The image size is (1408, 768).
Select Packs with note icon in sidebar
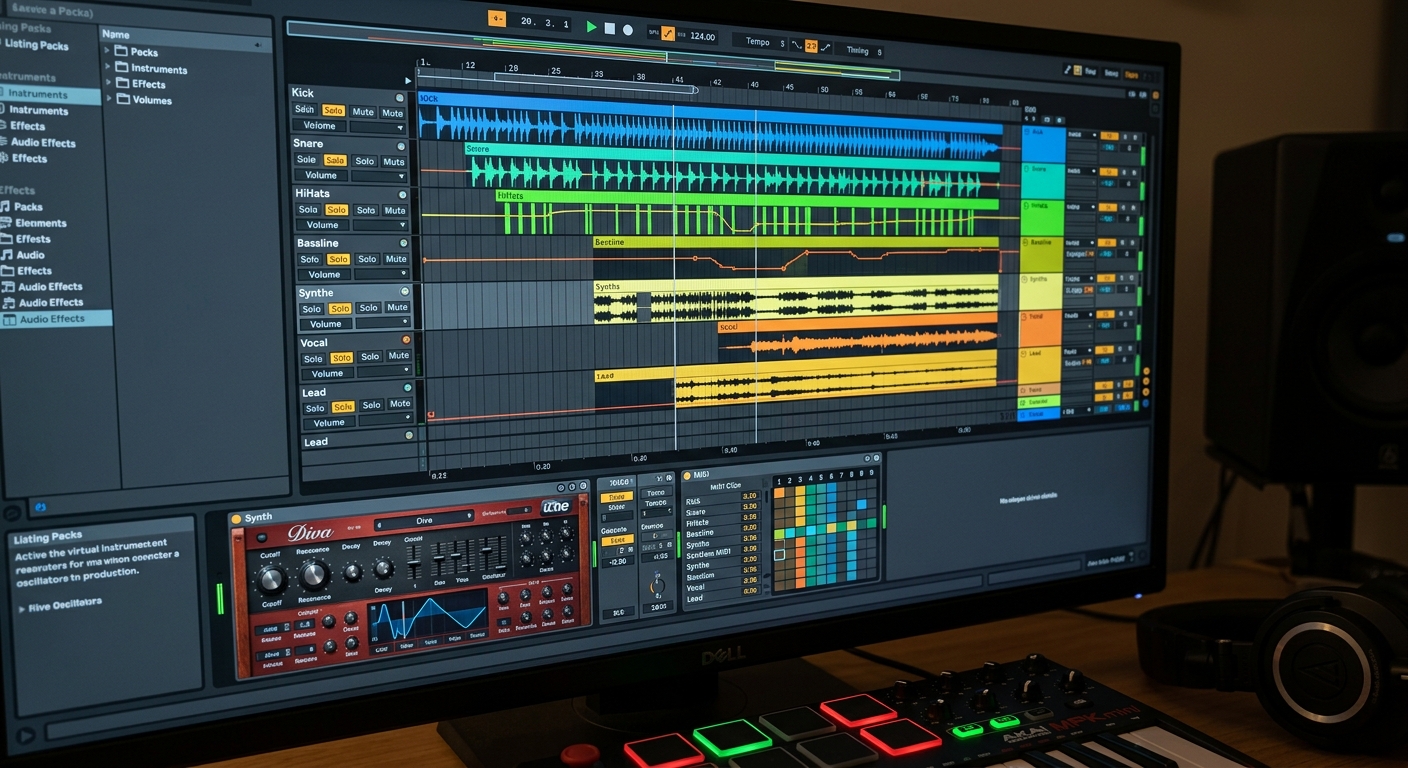pyautogui.click(x=28, y=207)
